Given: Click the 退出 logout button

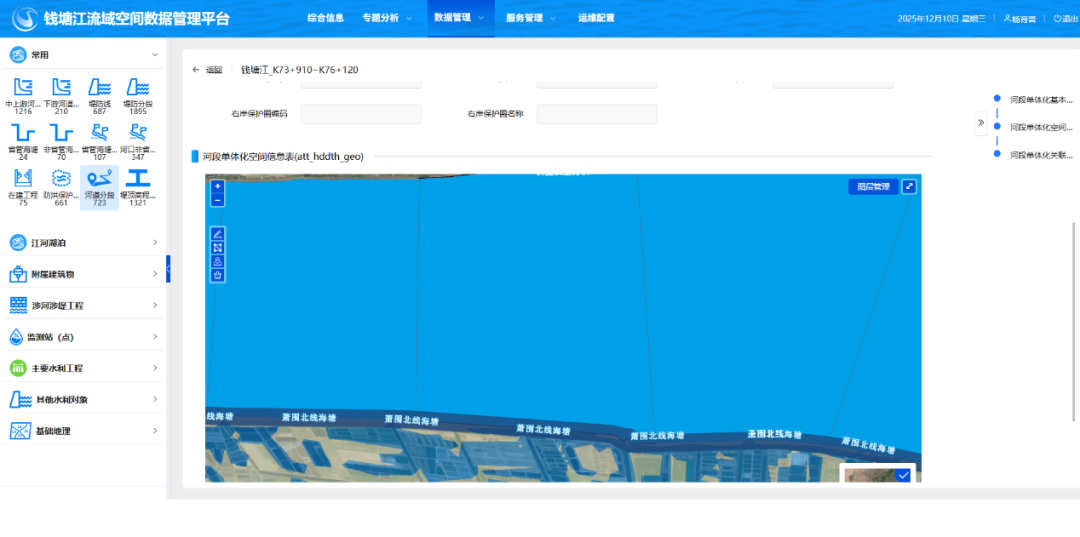Looking at the screenshot, I should [x=1066, y=19].
